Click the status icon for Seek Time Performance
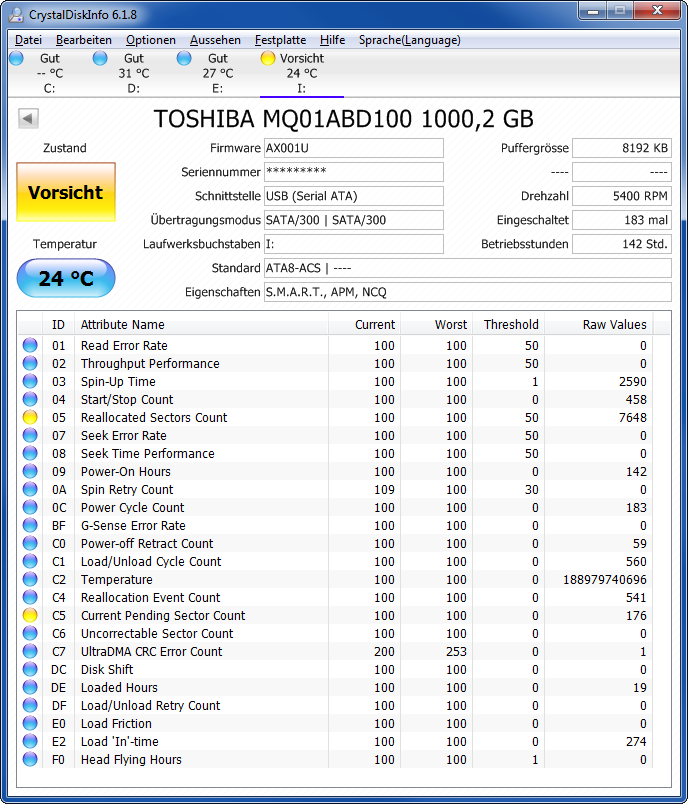 (x=30, y=453)
